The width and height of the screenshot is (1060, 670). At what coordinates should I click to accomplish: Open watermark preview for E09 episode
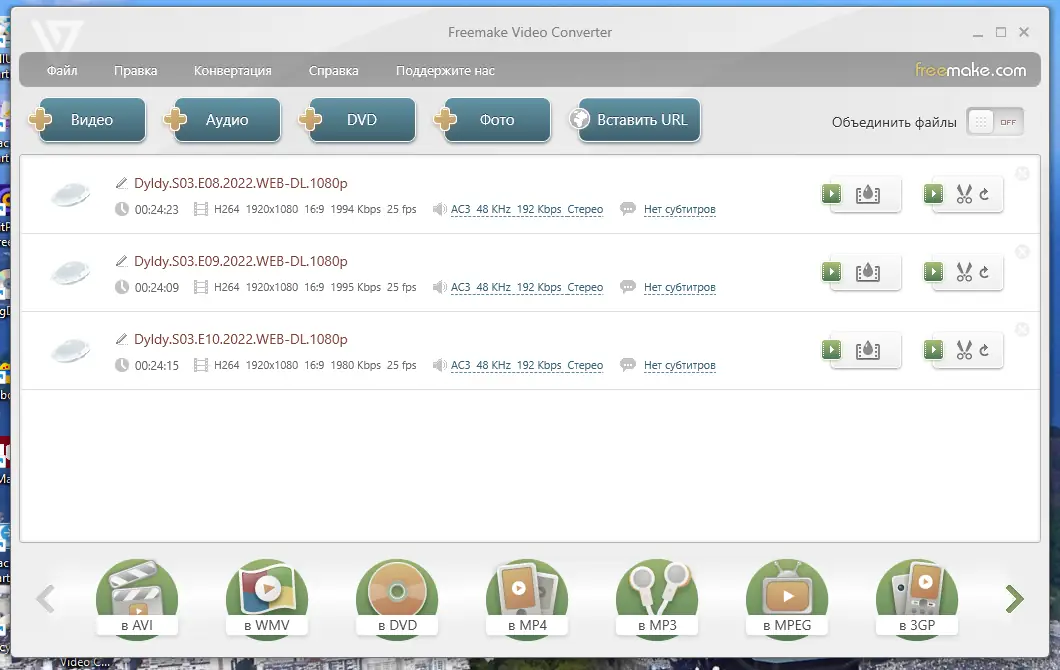pyautogui.click(x=861, y=272)
